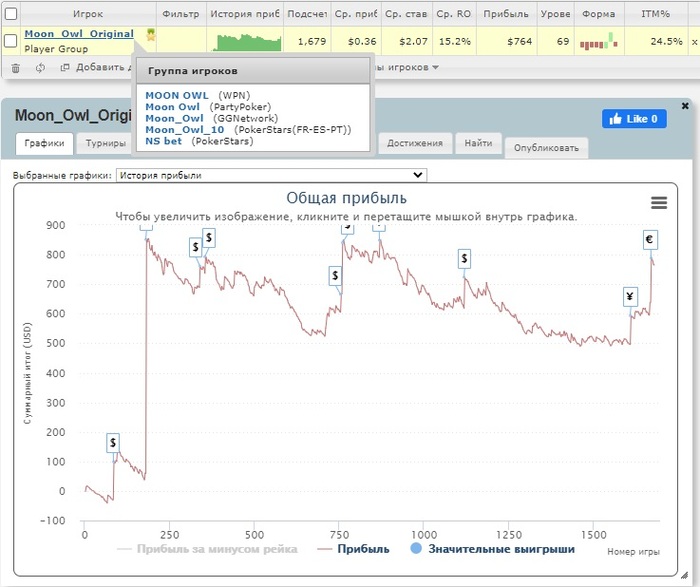Open the Moon_Owl_Original player link
700x587 pixels.
coord(79,34)
